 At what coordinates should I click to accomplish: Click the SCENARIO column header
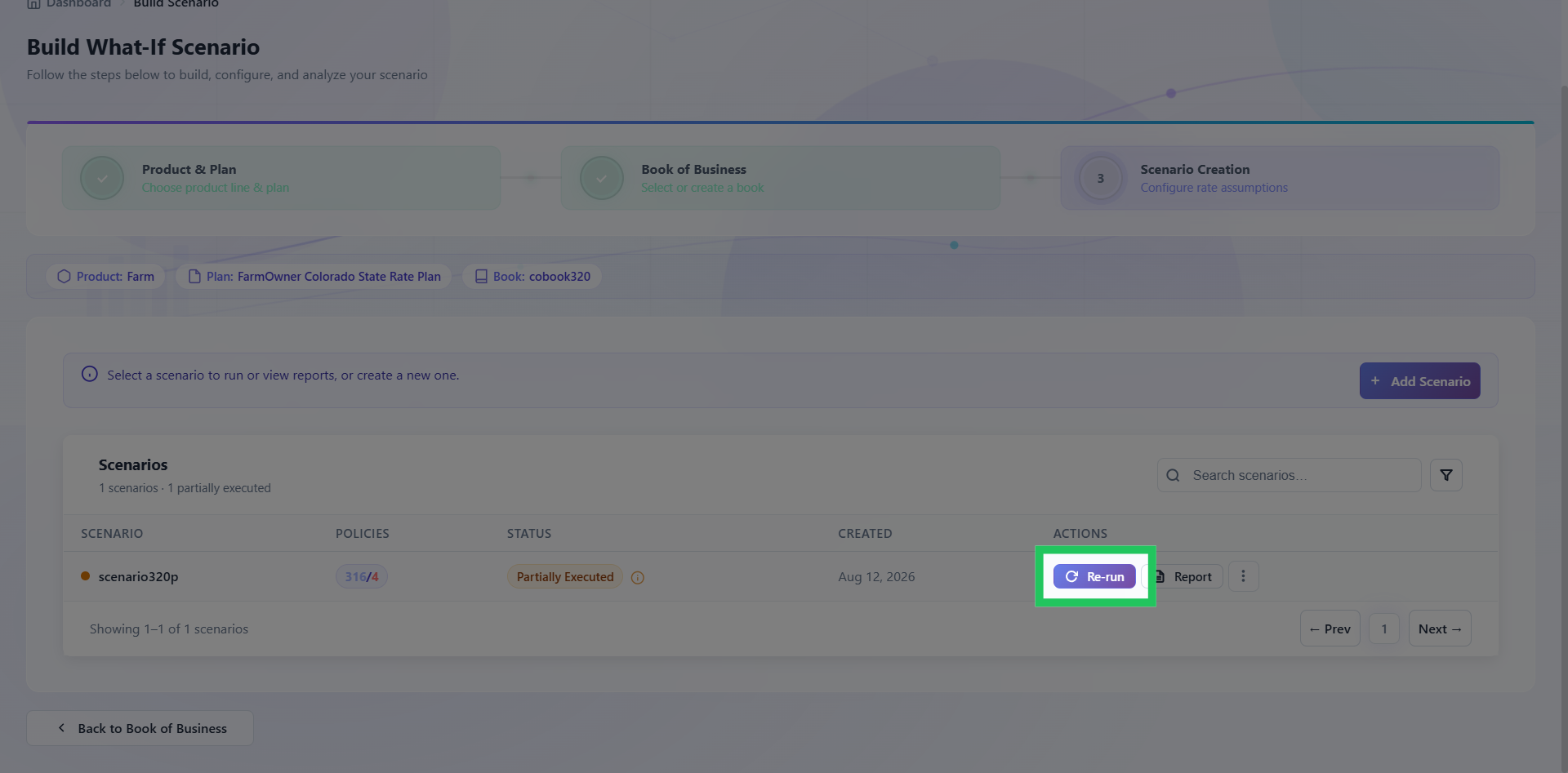pos(112,534)
